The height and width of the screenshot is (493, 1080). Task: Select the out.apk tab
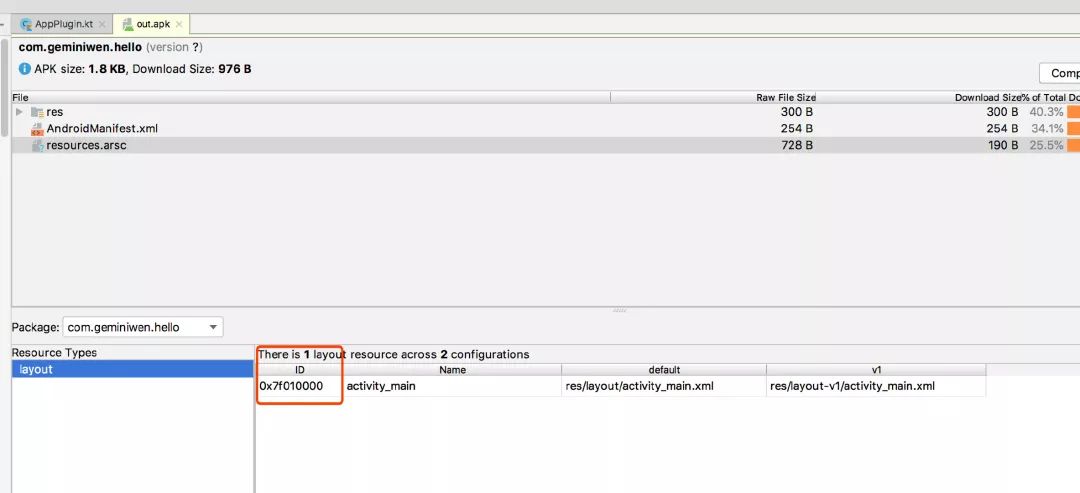(x=152, y=24)
